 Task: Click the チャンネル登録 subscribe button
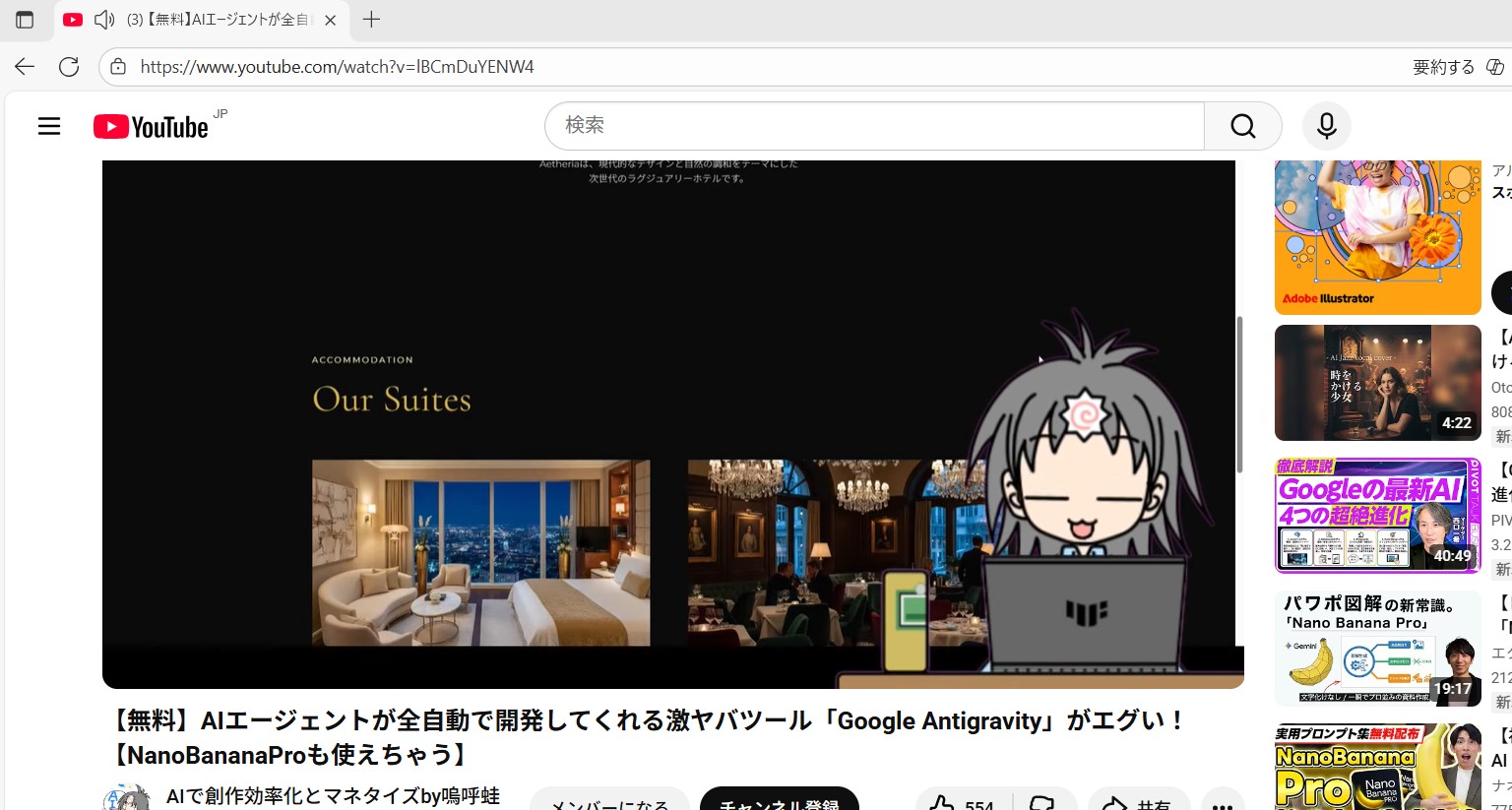[x=779, y=801]
